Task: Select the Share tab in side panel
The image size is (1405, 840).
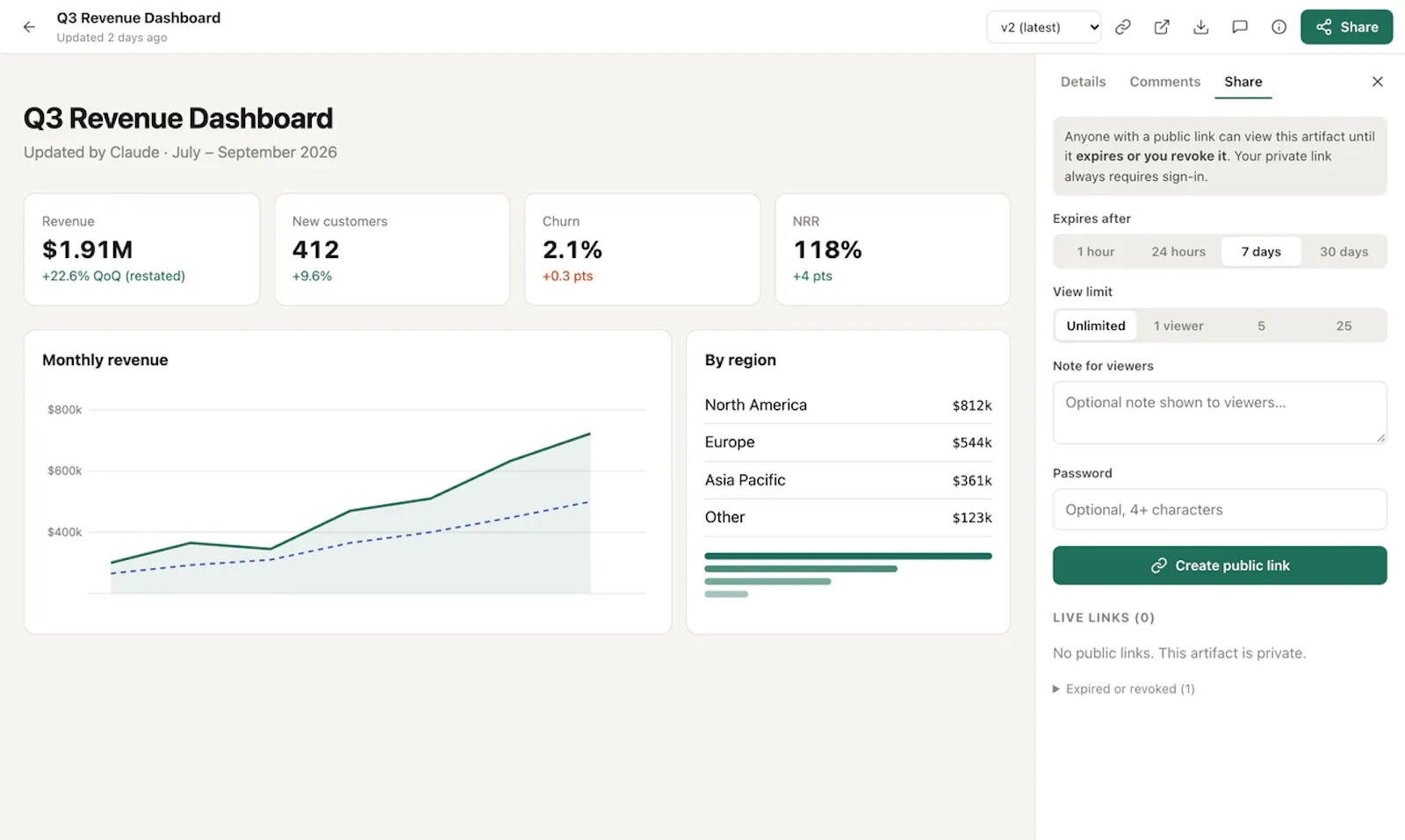Action: pyautogui.click(x=1243, y=82)
